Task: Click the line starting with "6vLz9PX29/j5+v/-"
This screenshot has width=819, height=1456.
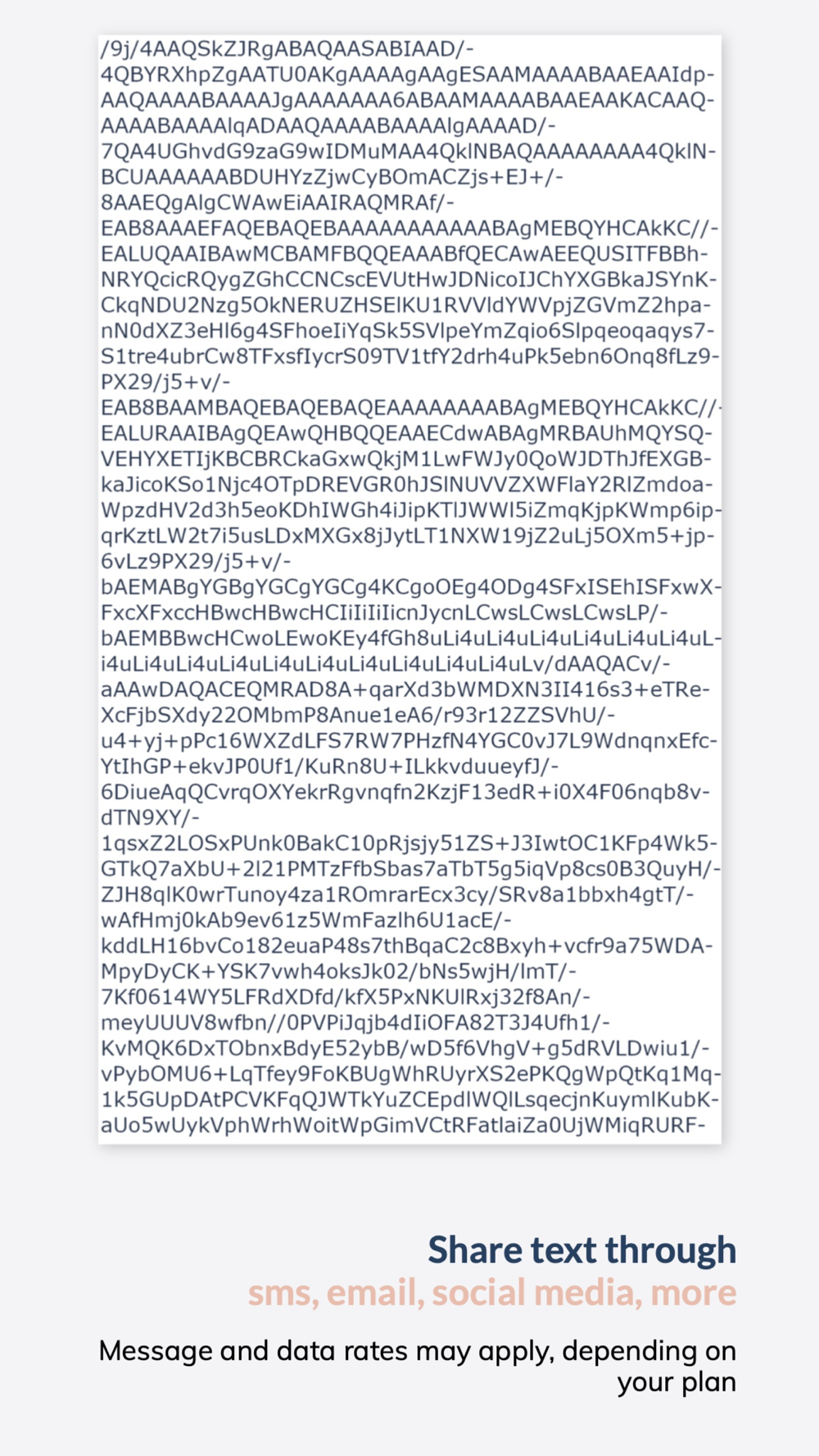Action: [x=196, y=561]
